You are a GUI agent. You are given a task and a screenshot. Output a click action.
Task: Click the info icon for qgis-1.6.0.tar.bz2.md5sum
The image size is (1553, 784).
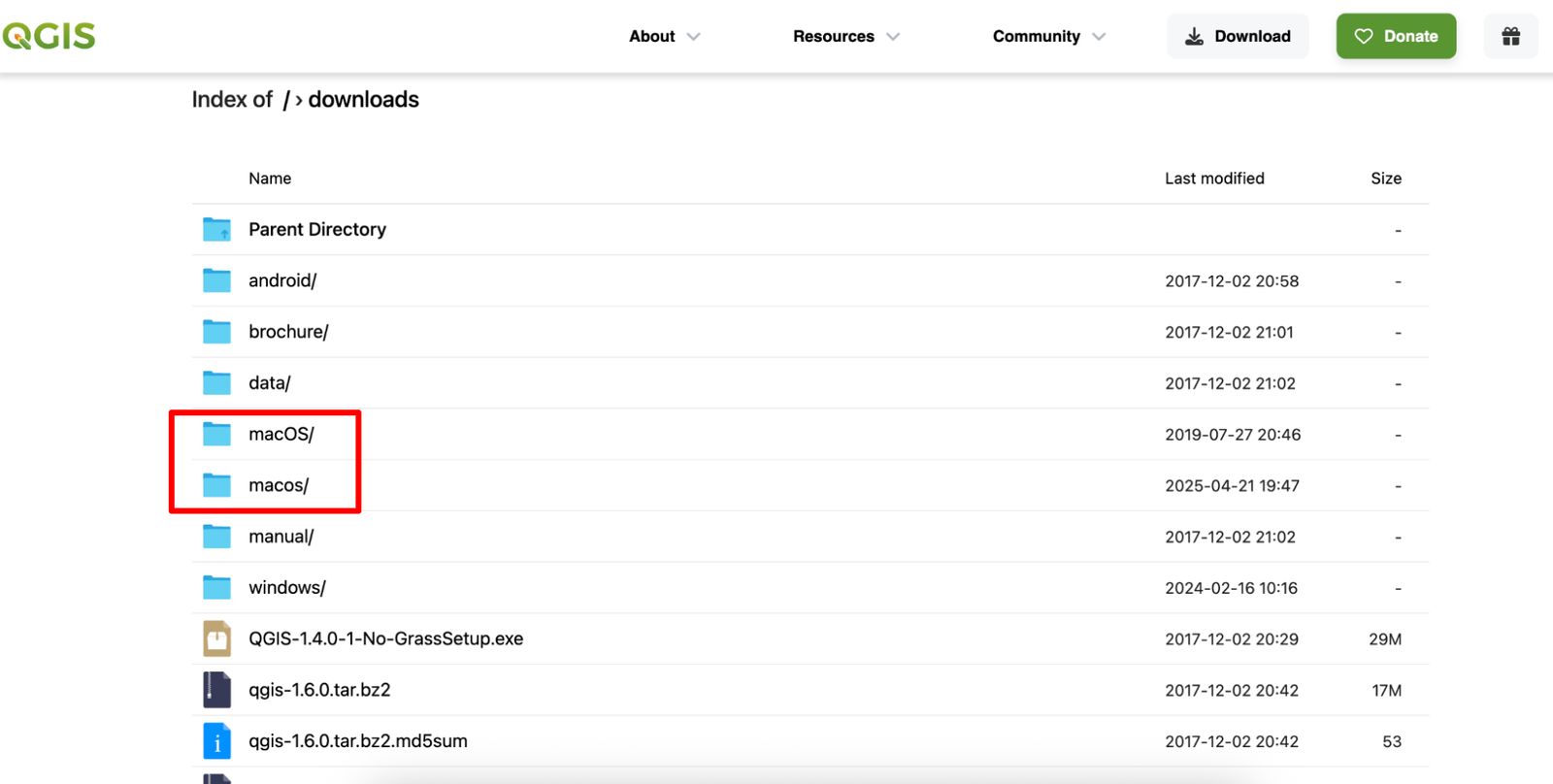pyautogui.click(x=216, y=741)
